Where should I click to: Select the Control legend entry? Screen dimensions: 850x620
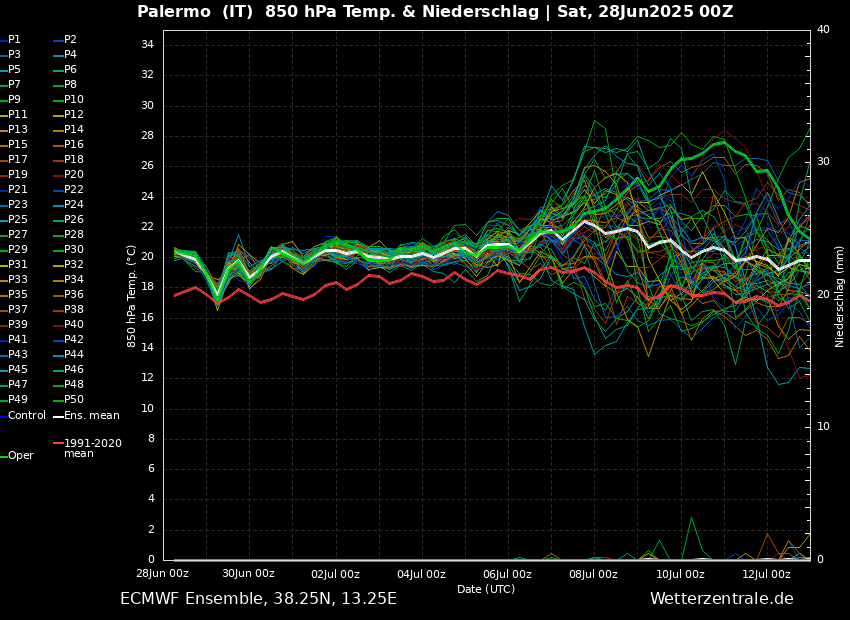[26, 416]
